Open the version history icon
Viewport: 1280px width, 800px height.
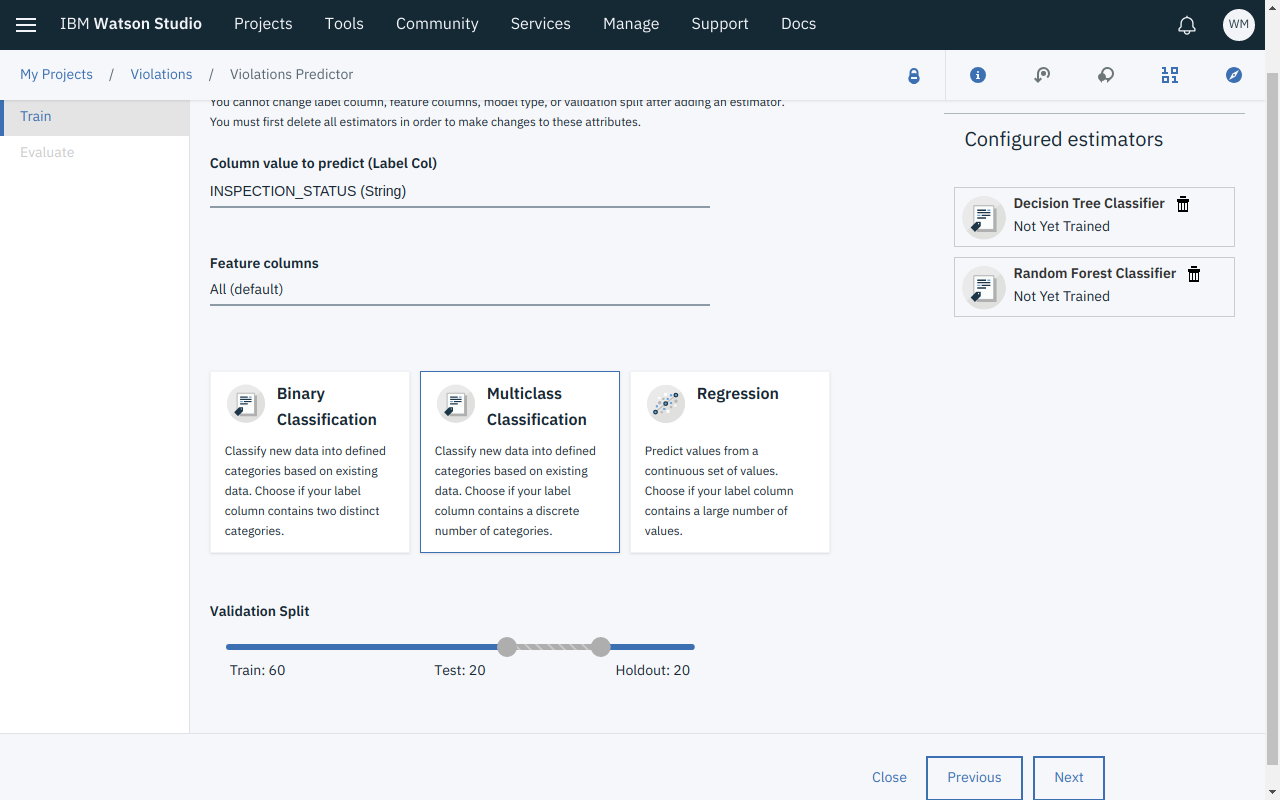tap(1042, 75)
